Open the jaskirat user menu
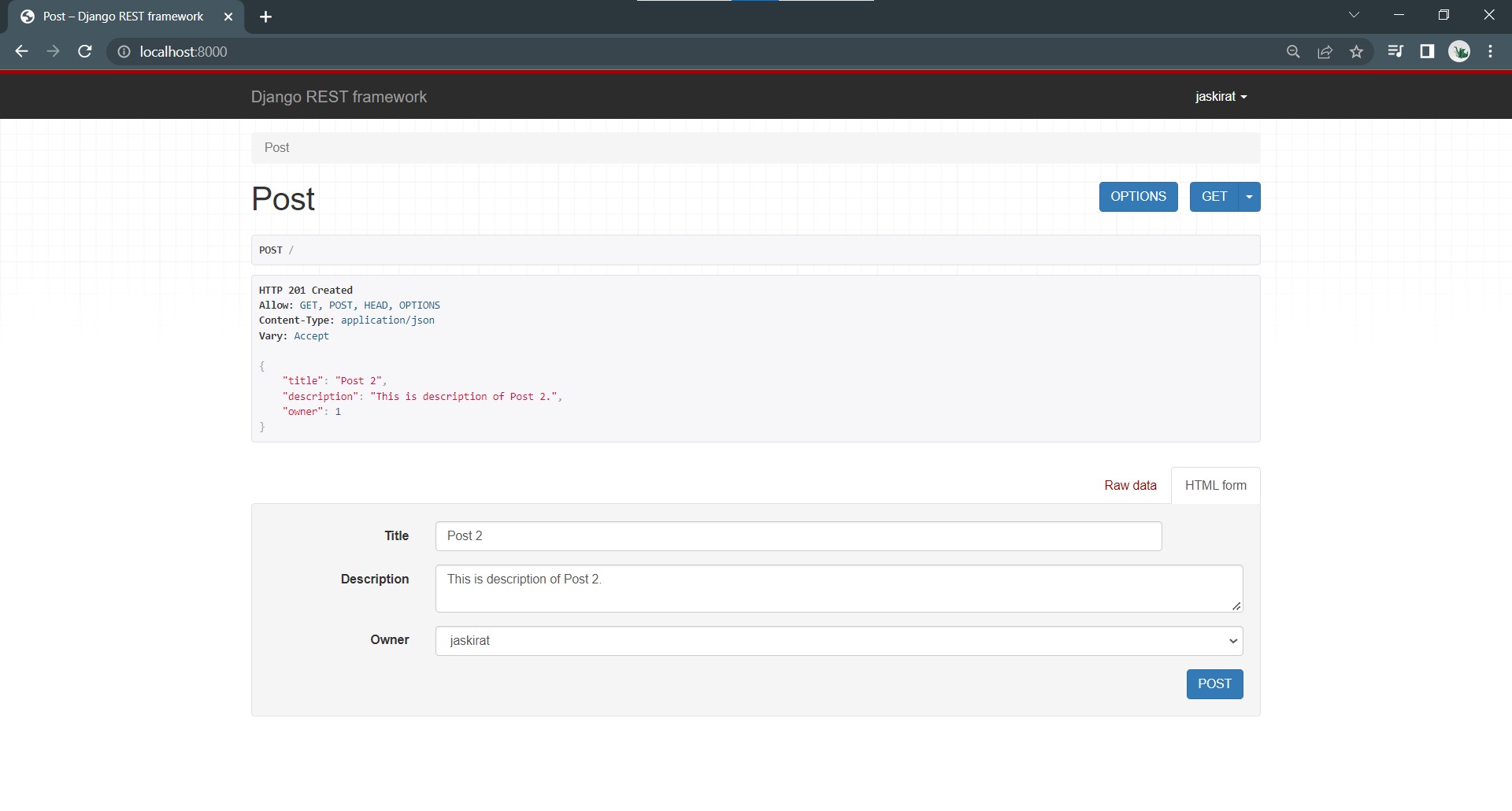 (1220, 96)
